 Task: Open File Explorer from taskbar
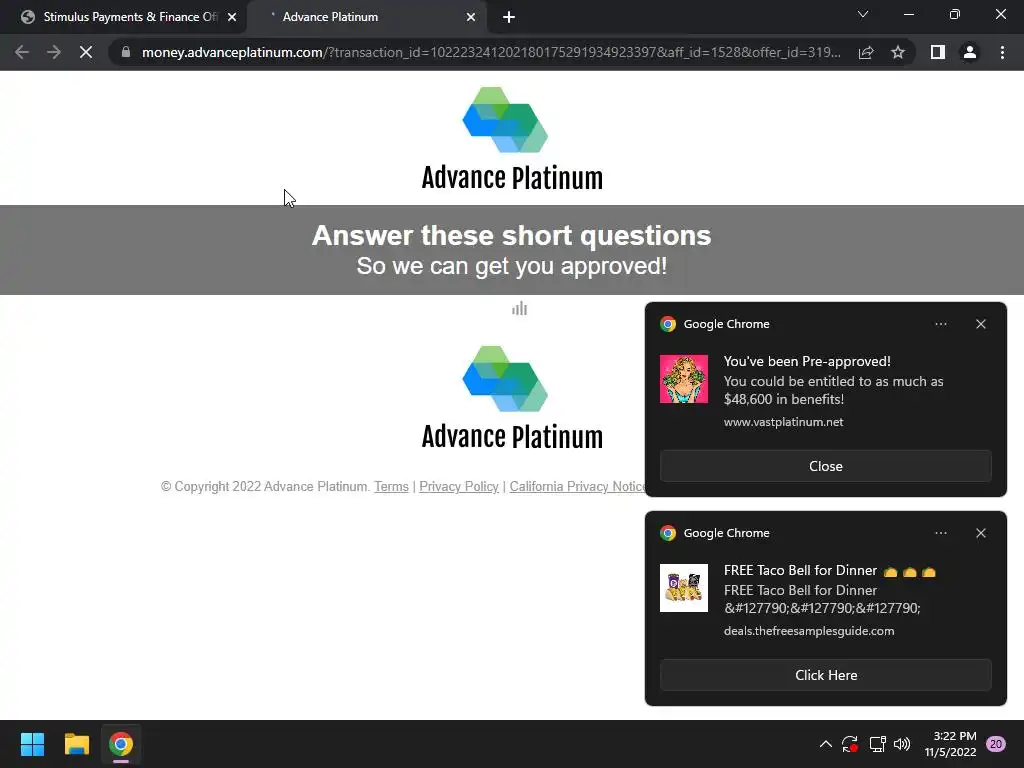click(x=76, y=744)
